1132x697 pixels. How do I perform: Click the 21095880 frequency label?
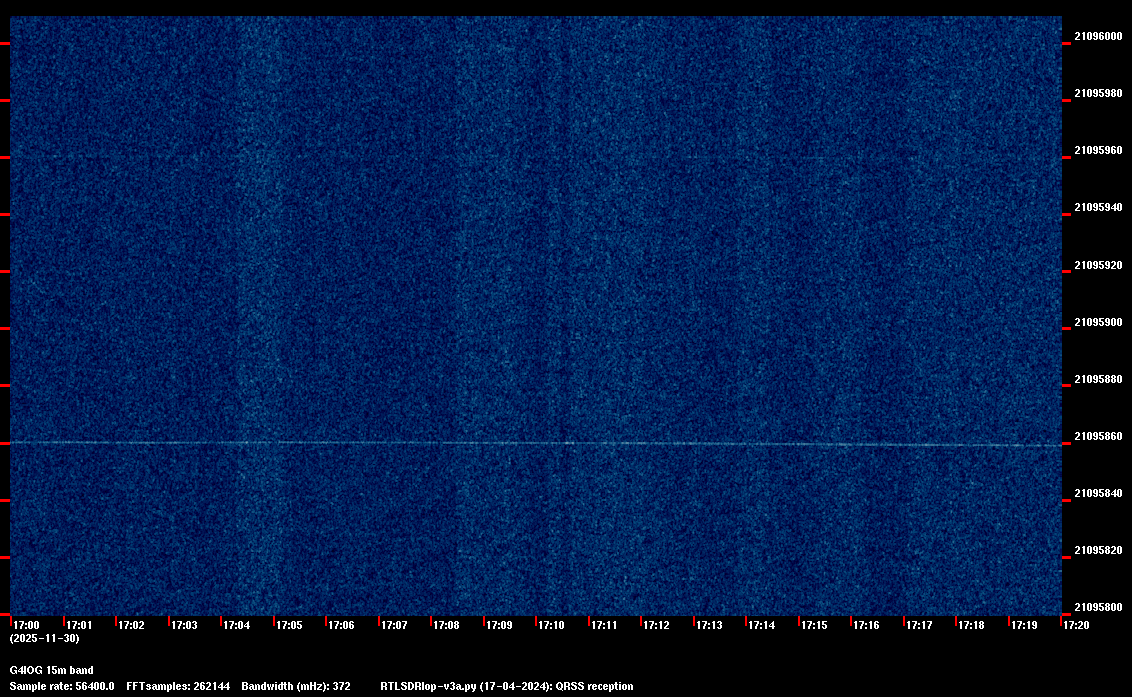pyautogui.click(x=1098, y=379)
